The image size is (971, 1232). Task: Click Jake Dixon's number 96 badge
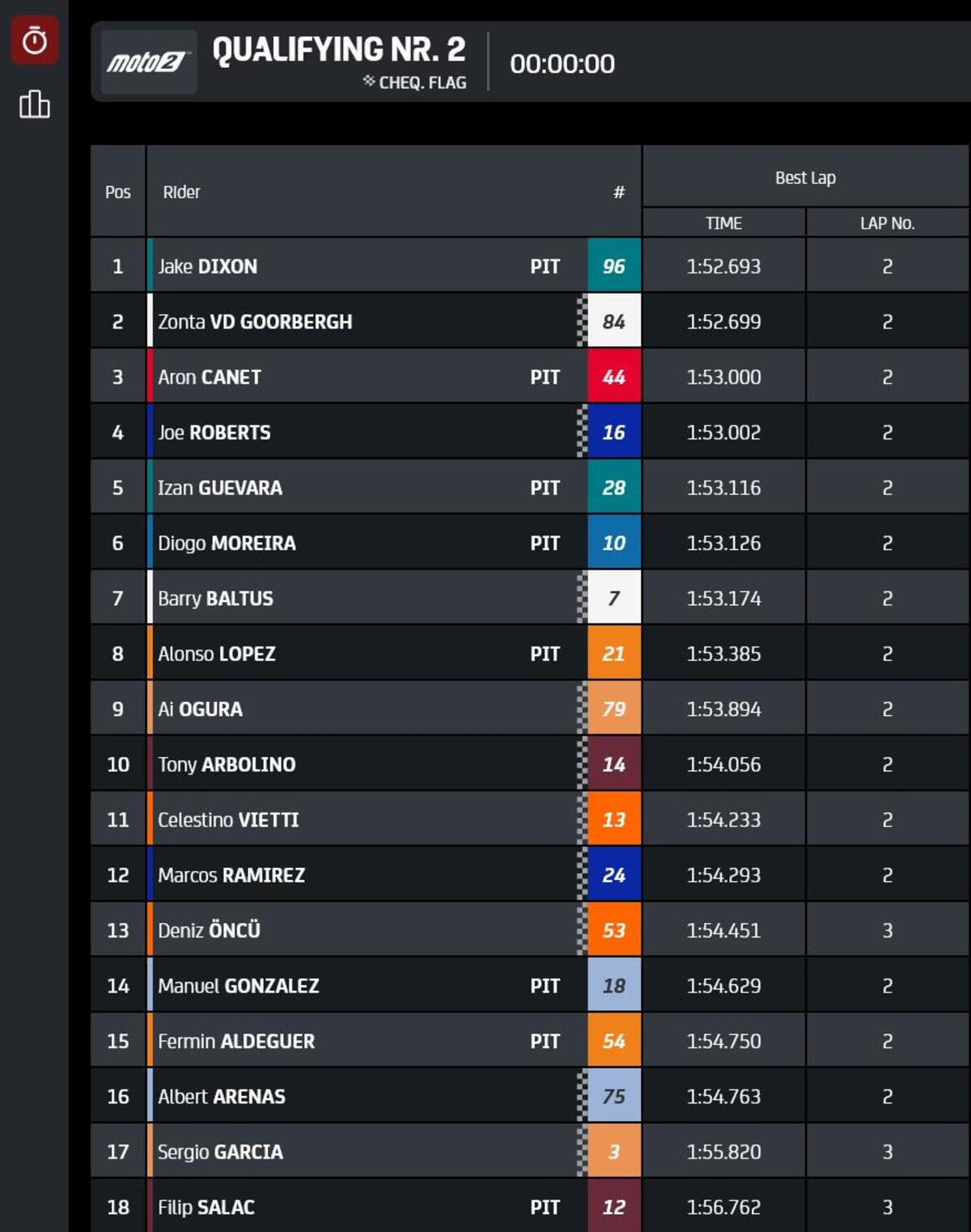click(x=613, y=266)
